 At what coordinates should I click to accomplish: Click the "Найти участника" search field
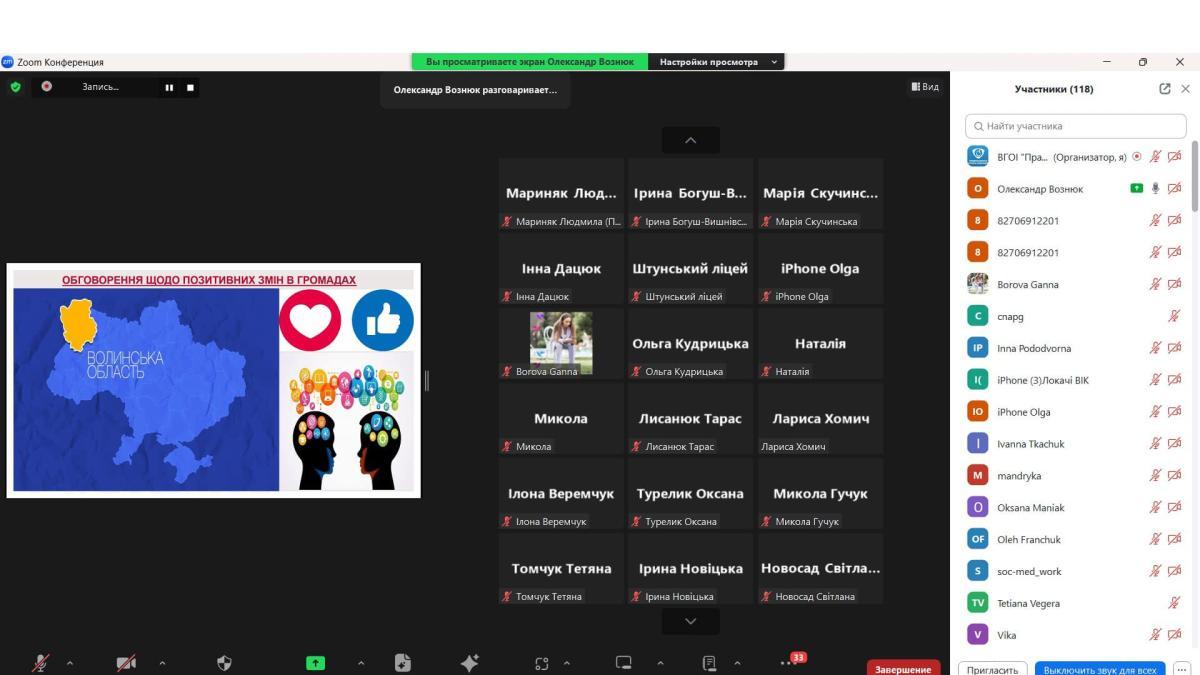[1075, 126]
